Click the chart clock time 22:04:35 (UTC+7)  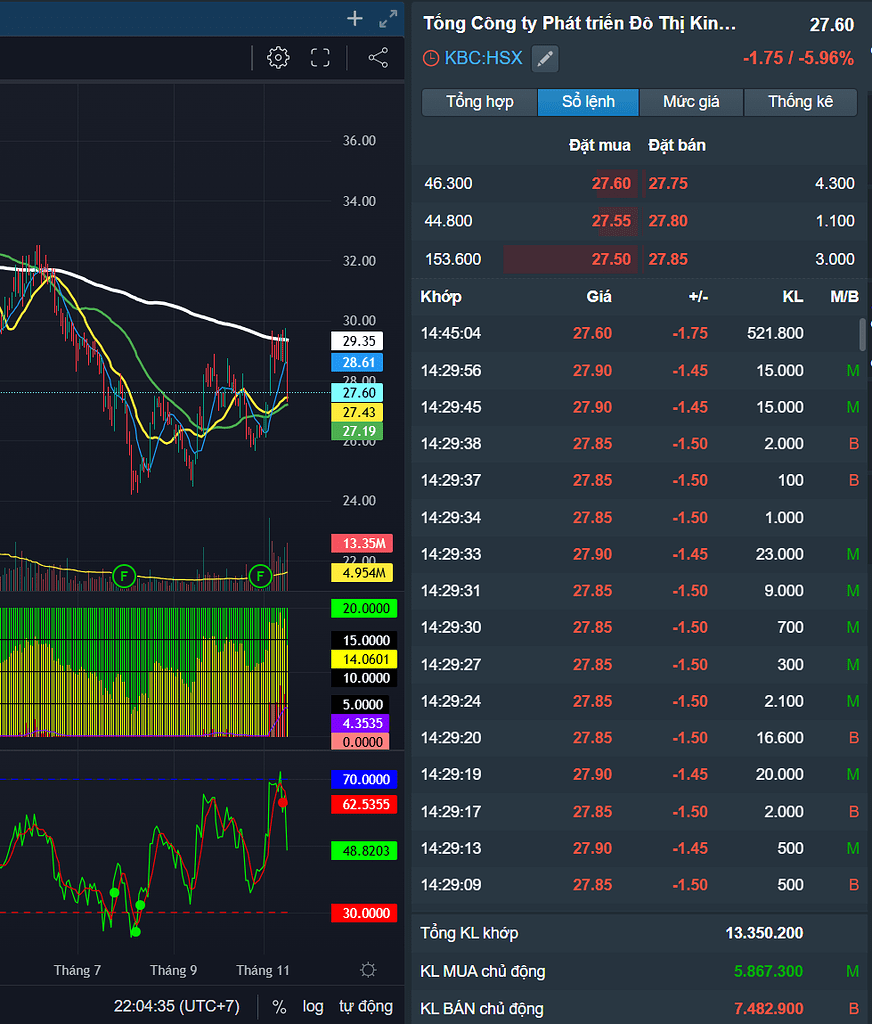click(176, 1006)
